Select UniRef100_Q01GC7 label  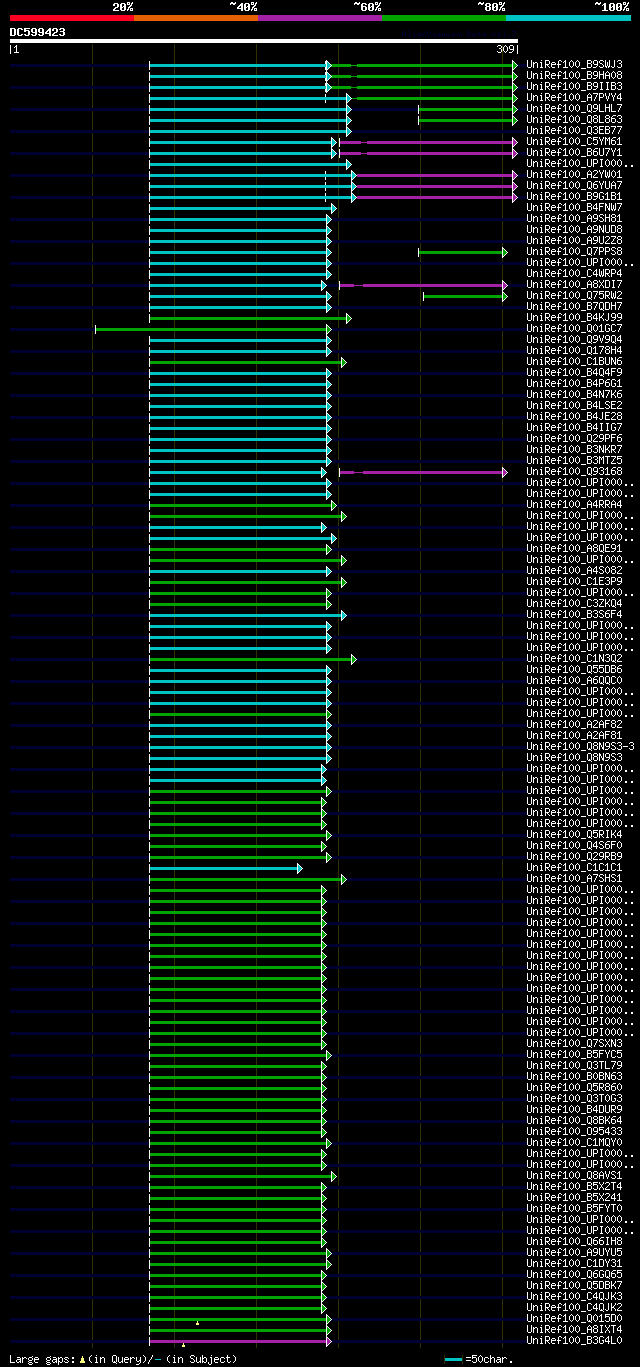point(574,328)
